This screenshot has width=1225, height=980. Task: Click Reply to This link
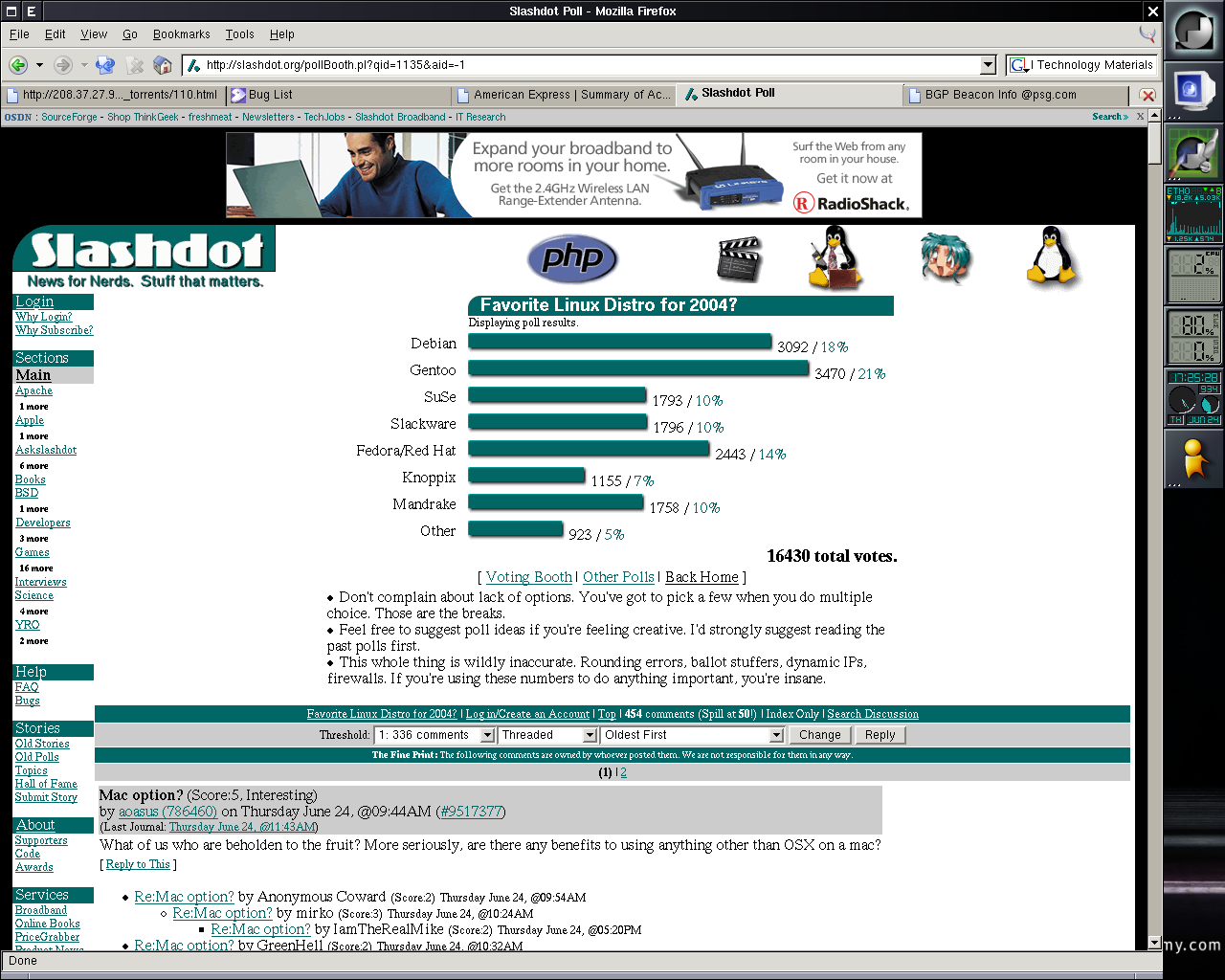click(x=138, y=864)
